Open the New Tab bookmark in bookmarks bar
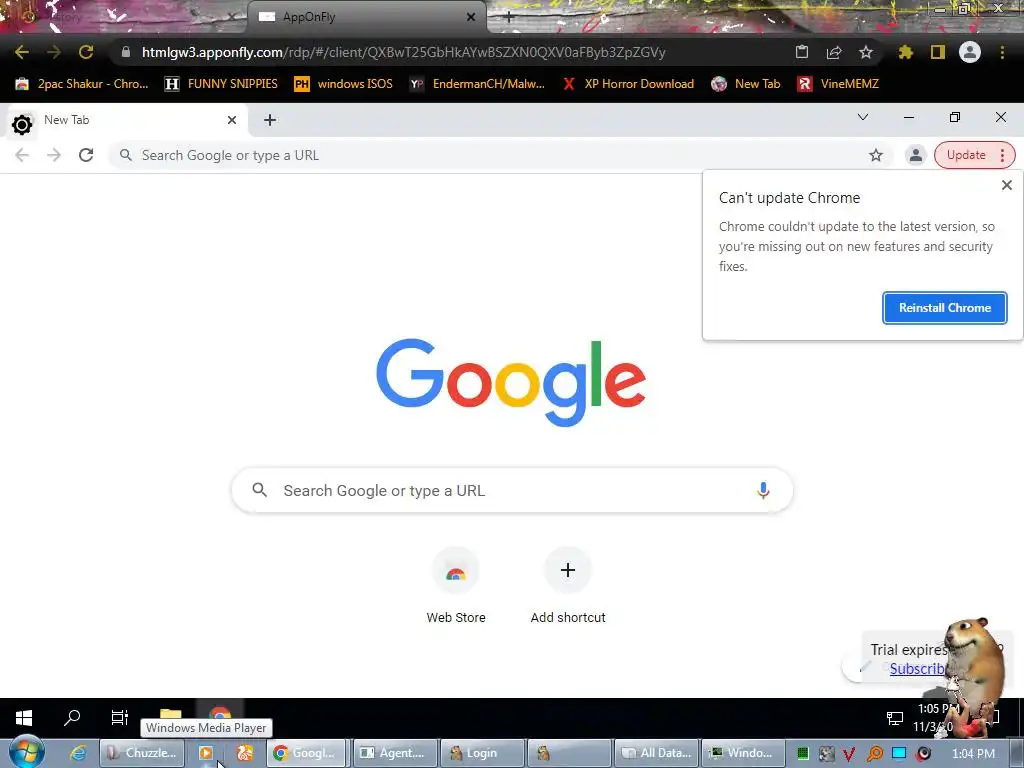The width and height of the screenshot is (1024, 768). pos(746,84)
